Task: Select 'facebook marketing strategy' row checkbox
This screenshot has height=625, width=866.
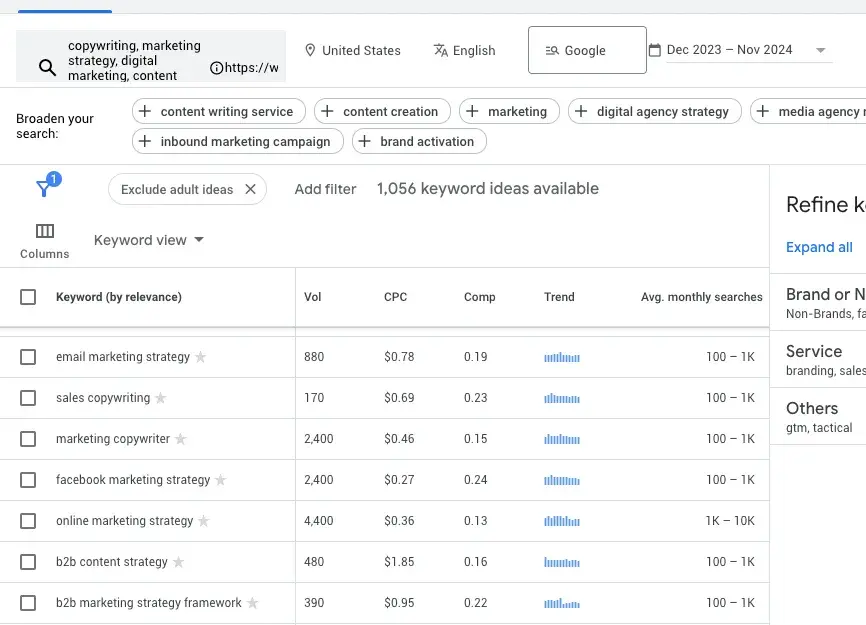Action: (28, 479)
